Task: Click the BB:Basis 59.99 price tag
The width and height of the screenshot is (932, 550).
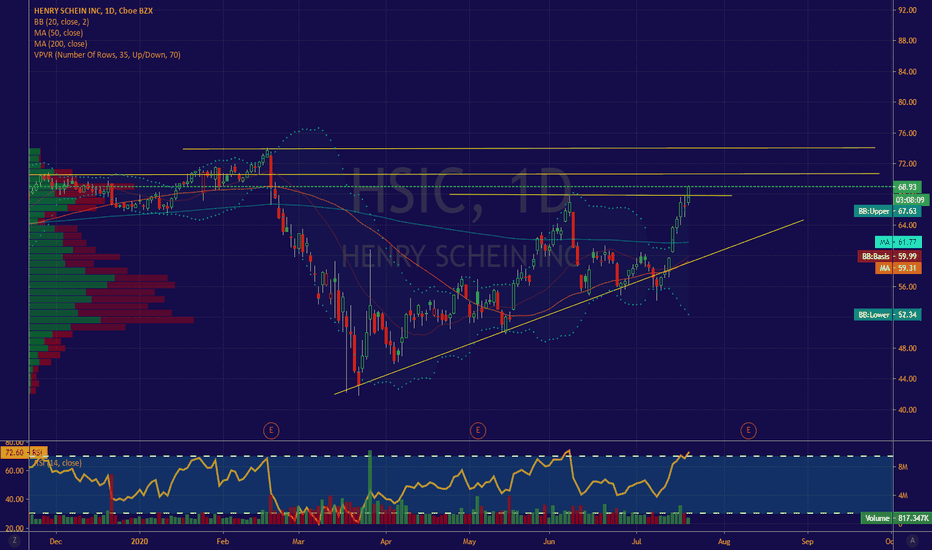Action: (x=889, y=256)
